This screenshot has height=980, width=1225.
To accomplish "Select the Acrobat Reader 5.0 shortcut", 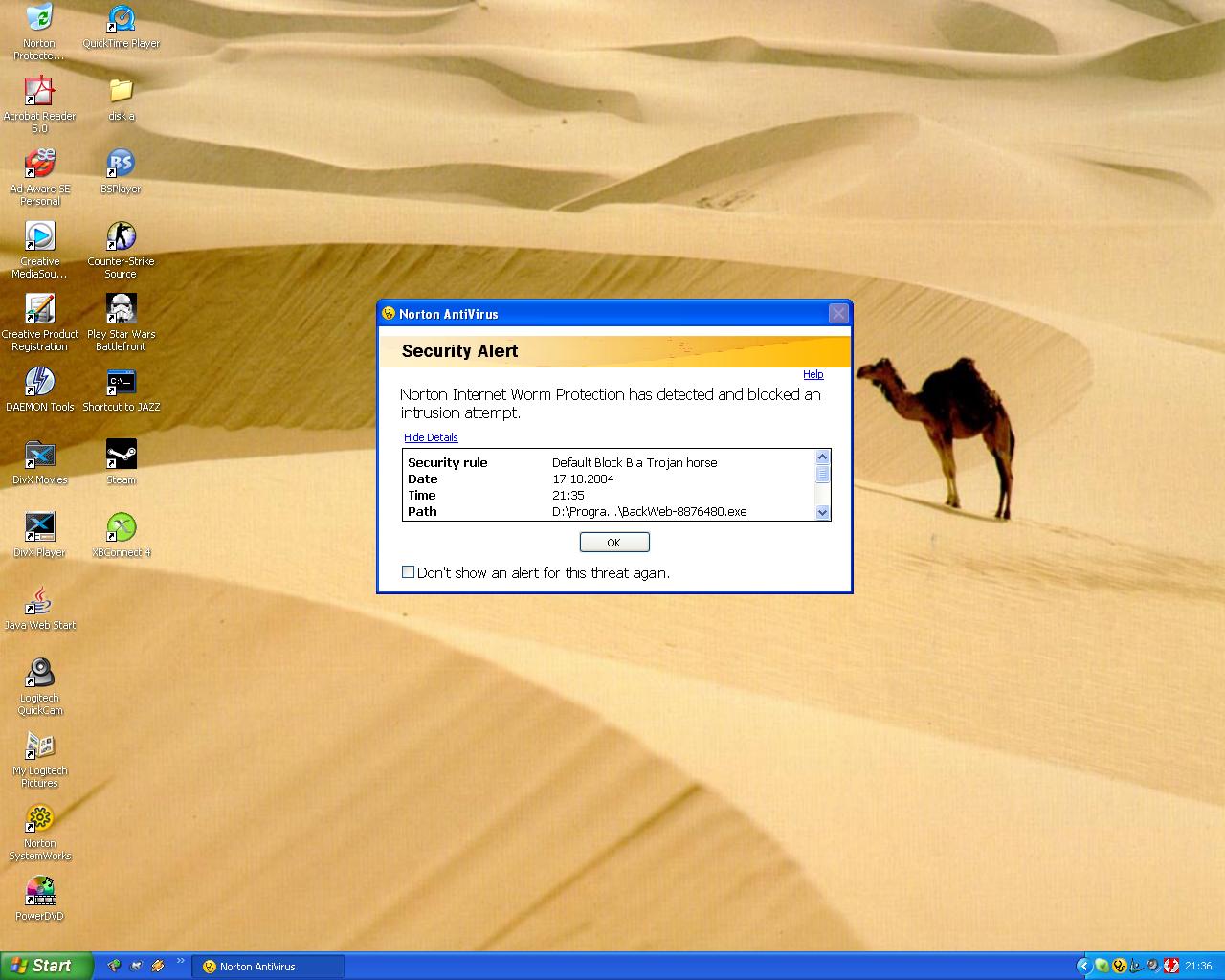I will [39, 103].
